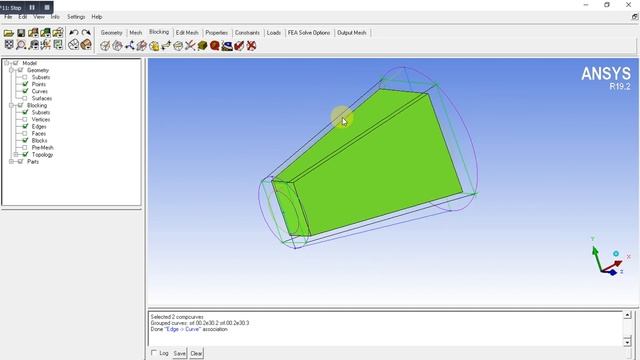The image size is (640, 360).
Task: Click the Save Project floppy icon
Action: 21,33
